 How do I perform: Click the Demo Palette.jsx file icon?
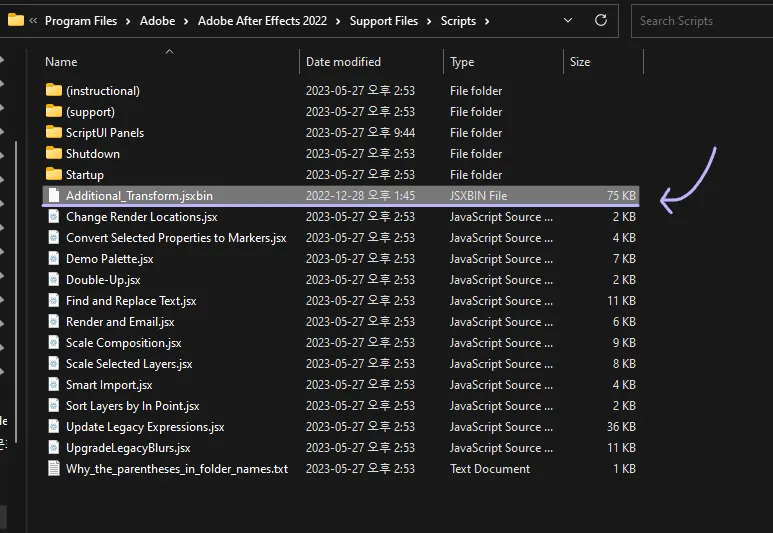(54, 258)
